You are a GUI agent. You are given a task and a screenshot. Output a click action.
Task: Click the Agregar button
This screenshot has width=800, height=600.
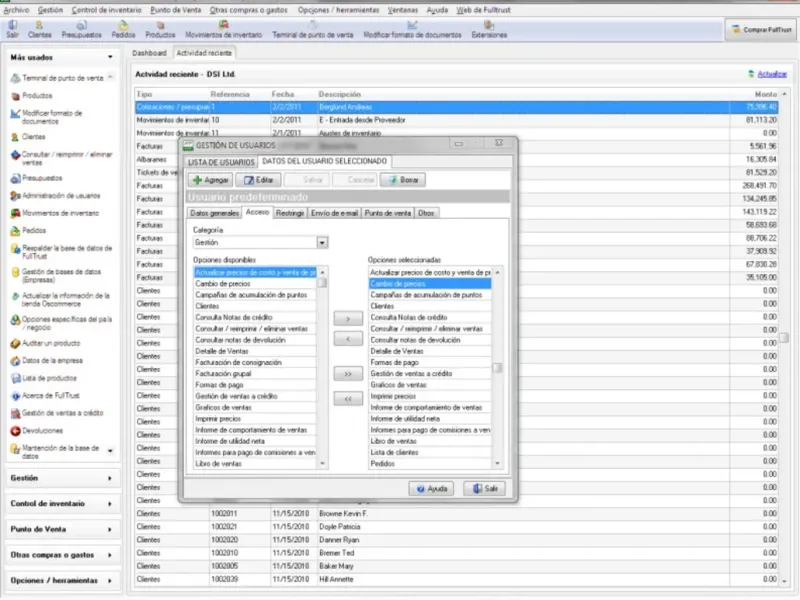pos(211,180)
